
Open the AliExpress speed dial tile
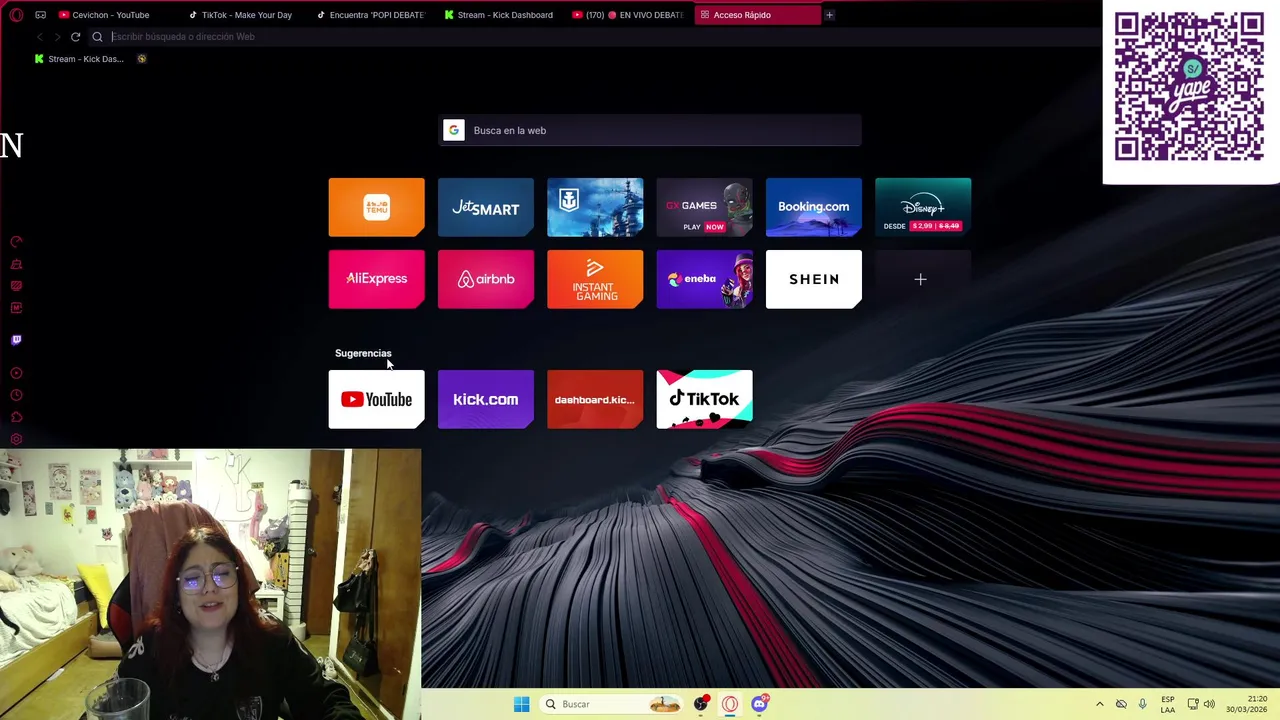click(376, 279)
